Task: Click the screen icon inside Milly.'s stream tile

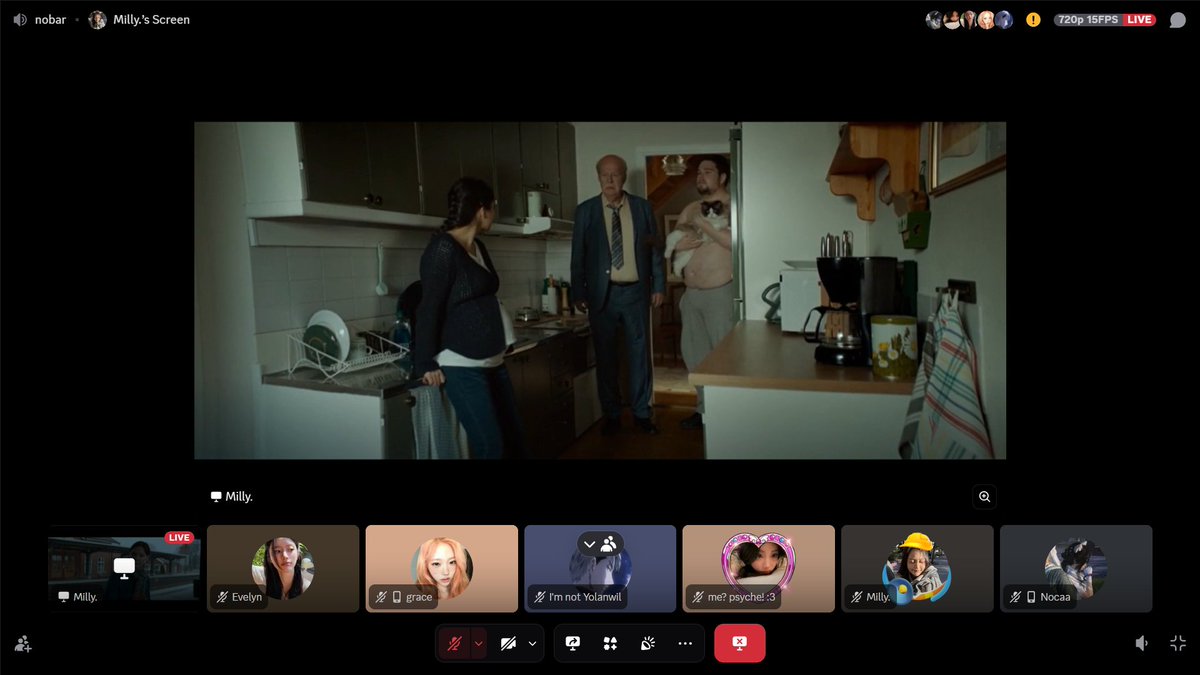Action: click(x=124, y=567)
